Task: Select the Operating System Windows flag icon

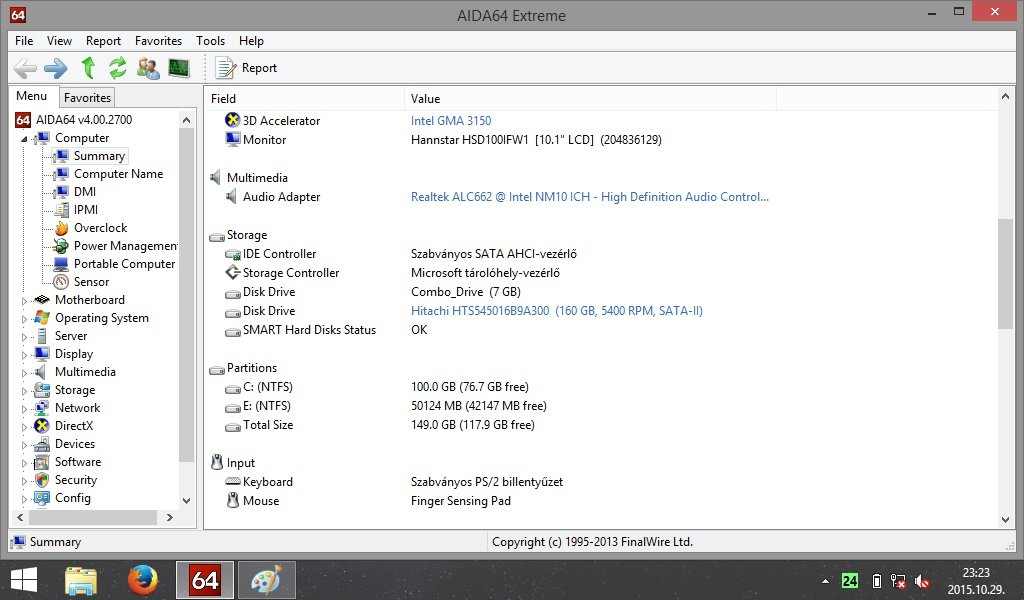Action: coord(42,317)
